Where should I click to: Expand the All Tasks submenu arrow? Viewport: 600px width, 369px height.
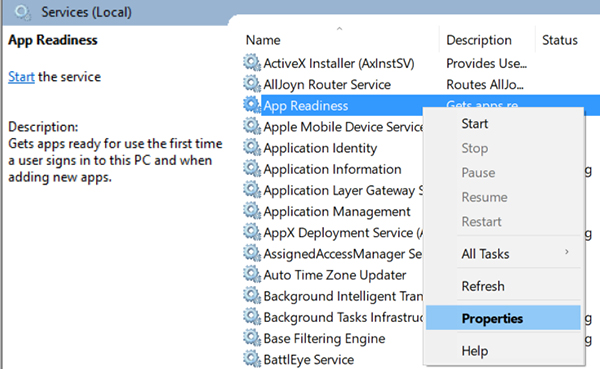[x=567, y=252]
